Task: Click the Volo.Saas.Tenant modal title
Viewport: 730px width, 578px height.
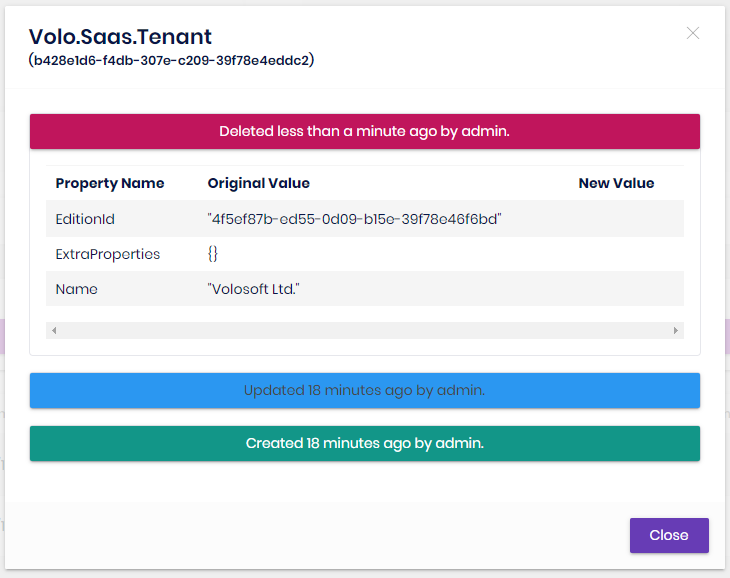Action: pos(120,37)
